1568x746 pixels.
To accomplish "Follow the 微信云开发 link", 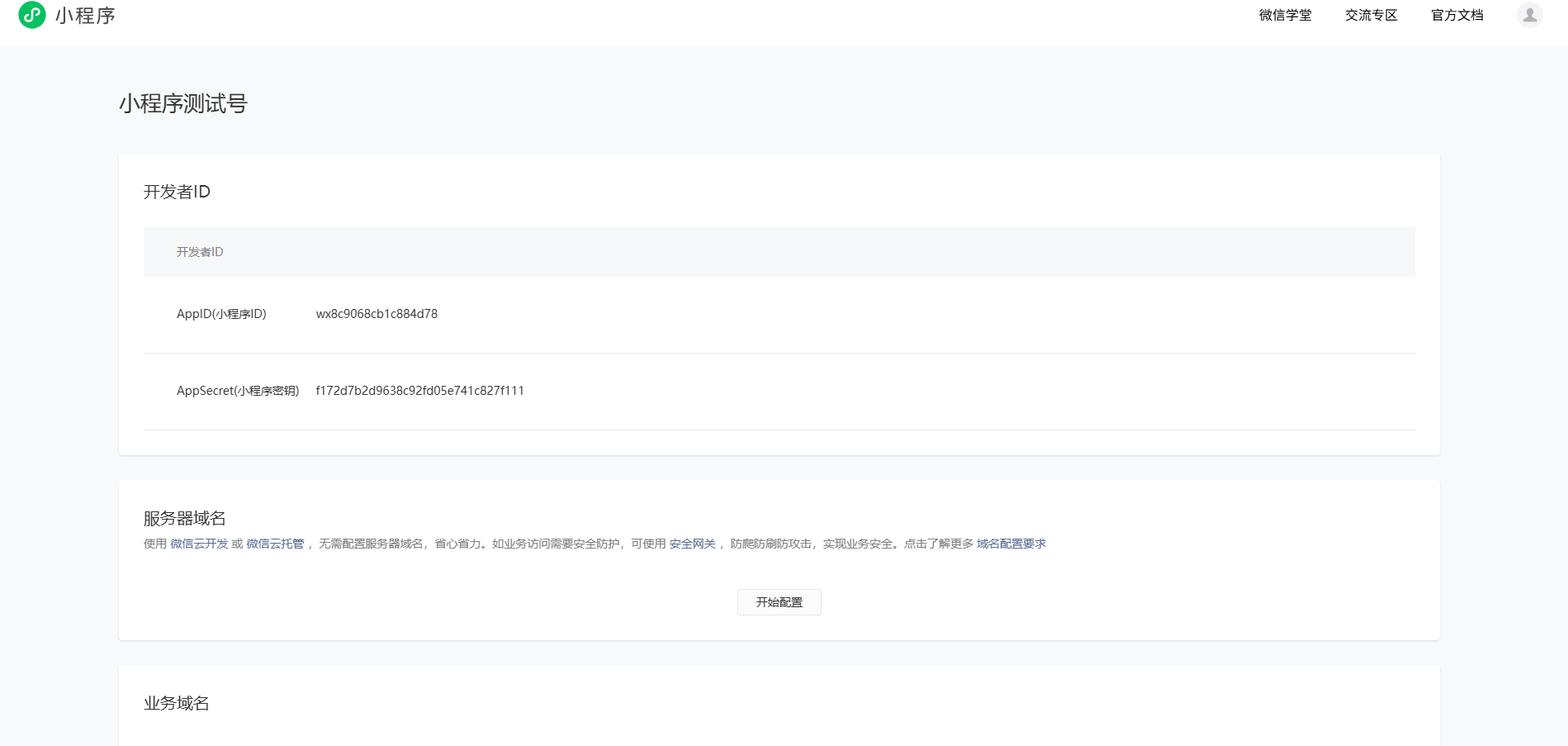I will (x=199, y=544).
